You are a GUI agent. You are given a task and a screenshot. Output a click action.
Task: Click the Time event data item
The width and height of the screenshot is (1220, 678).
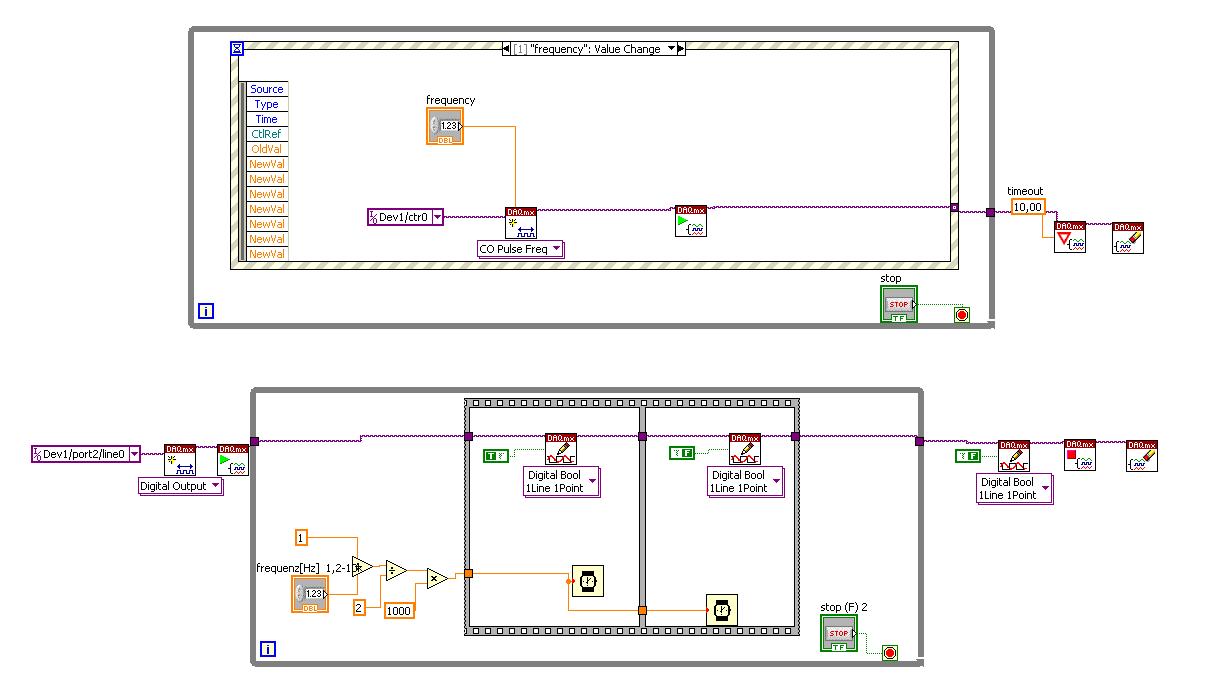[267, 119]
